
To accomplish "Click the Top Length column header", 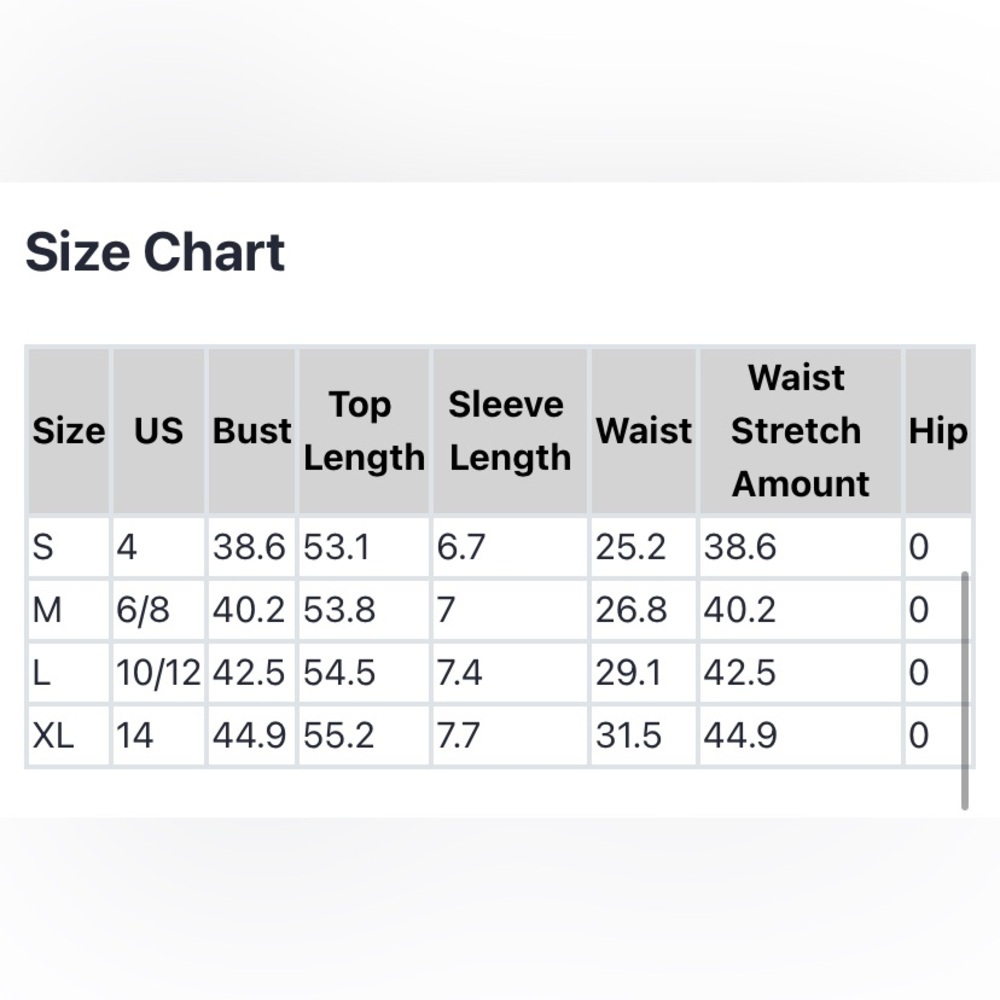I will coord(364,431).
